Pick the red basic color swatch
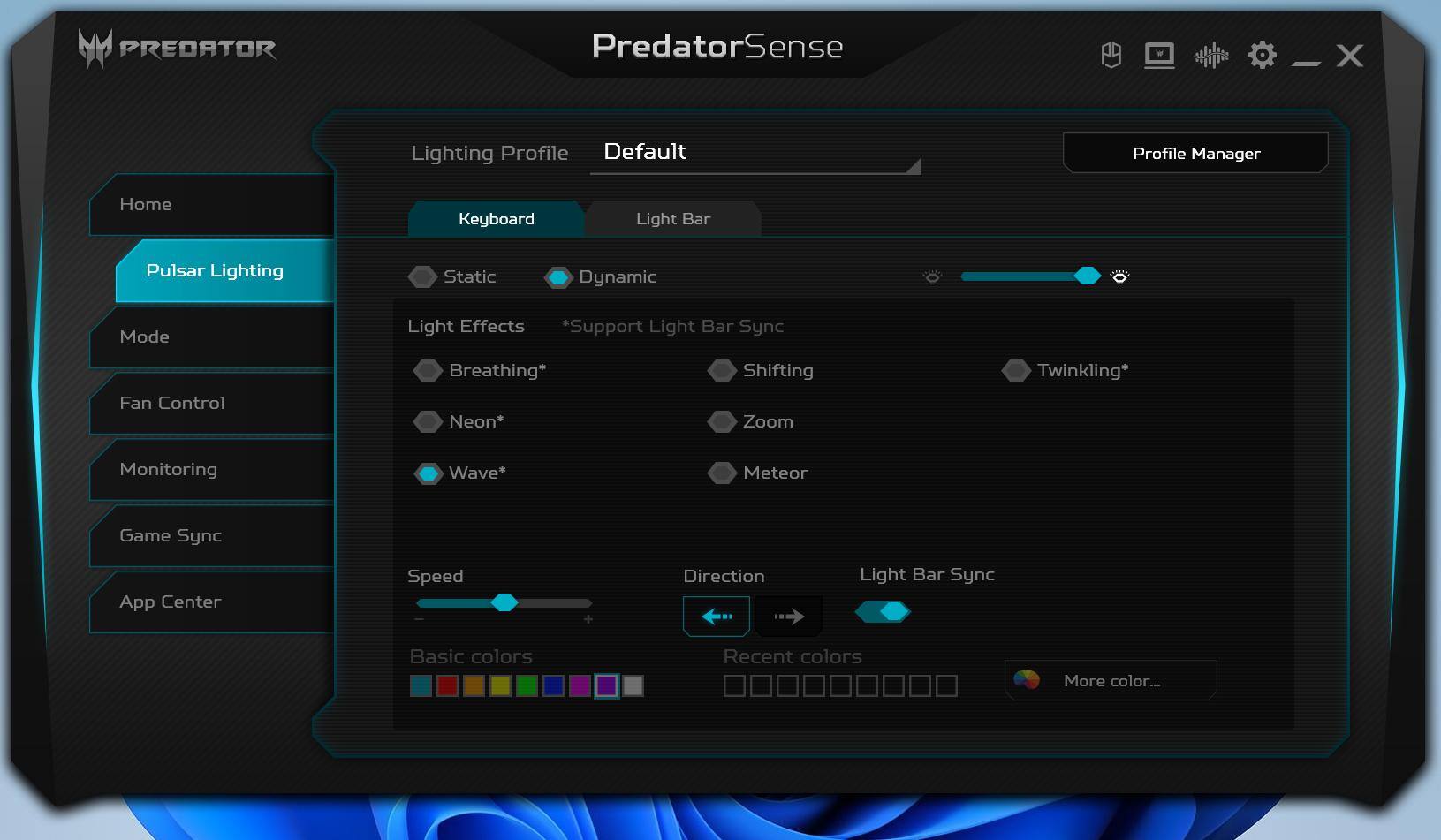Screen dimensions: 1441x840 coord(447,686)
